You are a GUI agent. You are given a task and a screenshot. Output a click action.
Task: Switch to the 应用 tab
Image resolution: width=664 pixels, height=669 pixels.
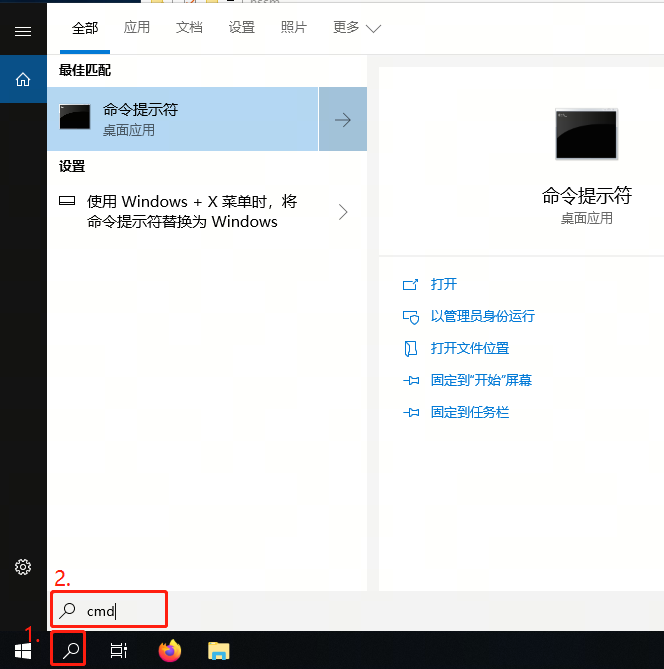coord(137,27)
